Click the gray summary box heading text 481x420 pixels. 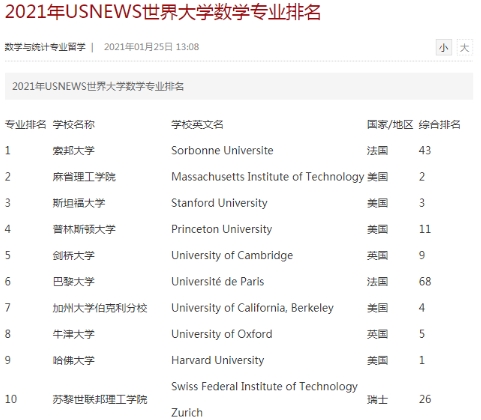[x=98, y=86]
